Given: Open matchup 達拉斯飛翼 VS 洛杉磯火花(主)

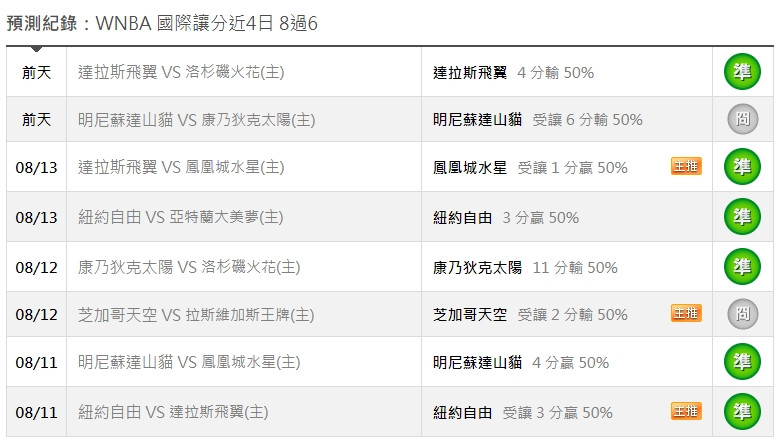Looking at the screenshot, I should point(181,72).
